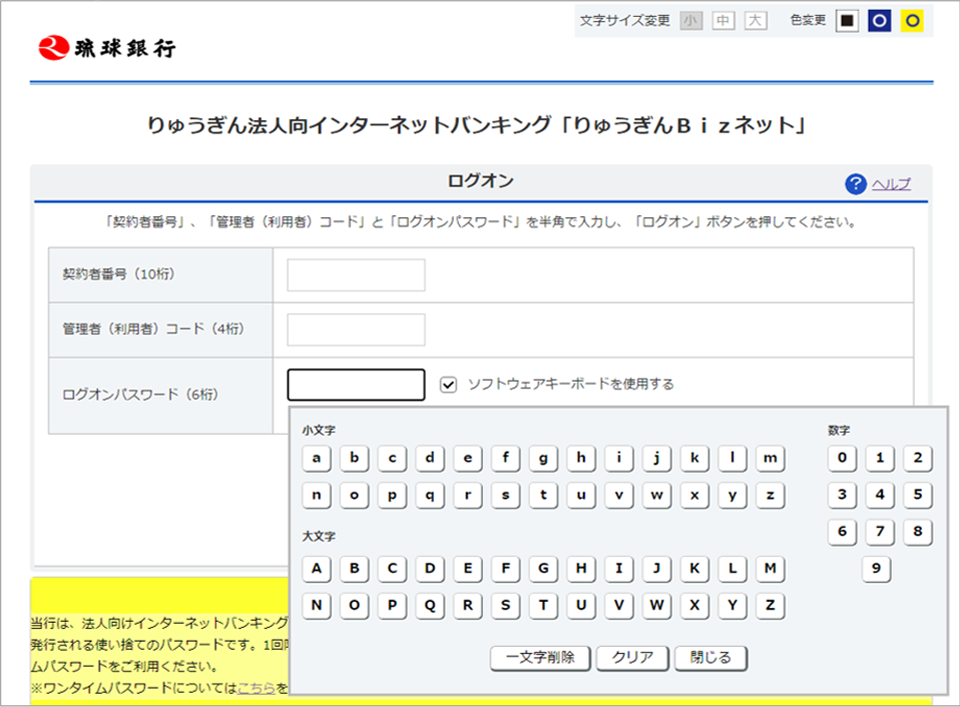Tap lowercase key t on software keyboard
960x707 pixels.
point(544,496)
